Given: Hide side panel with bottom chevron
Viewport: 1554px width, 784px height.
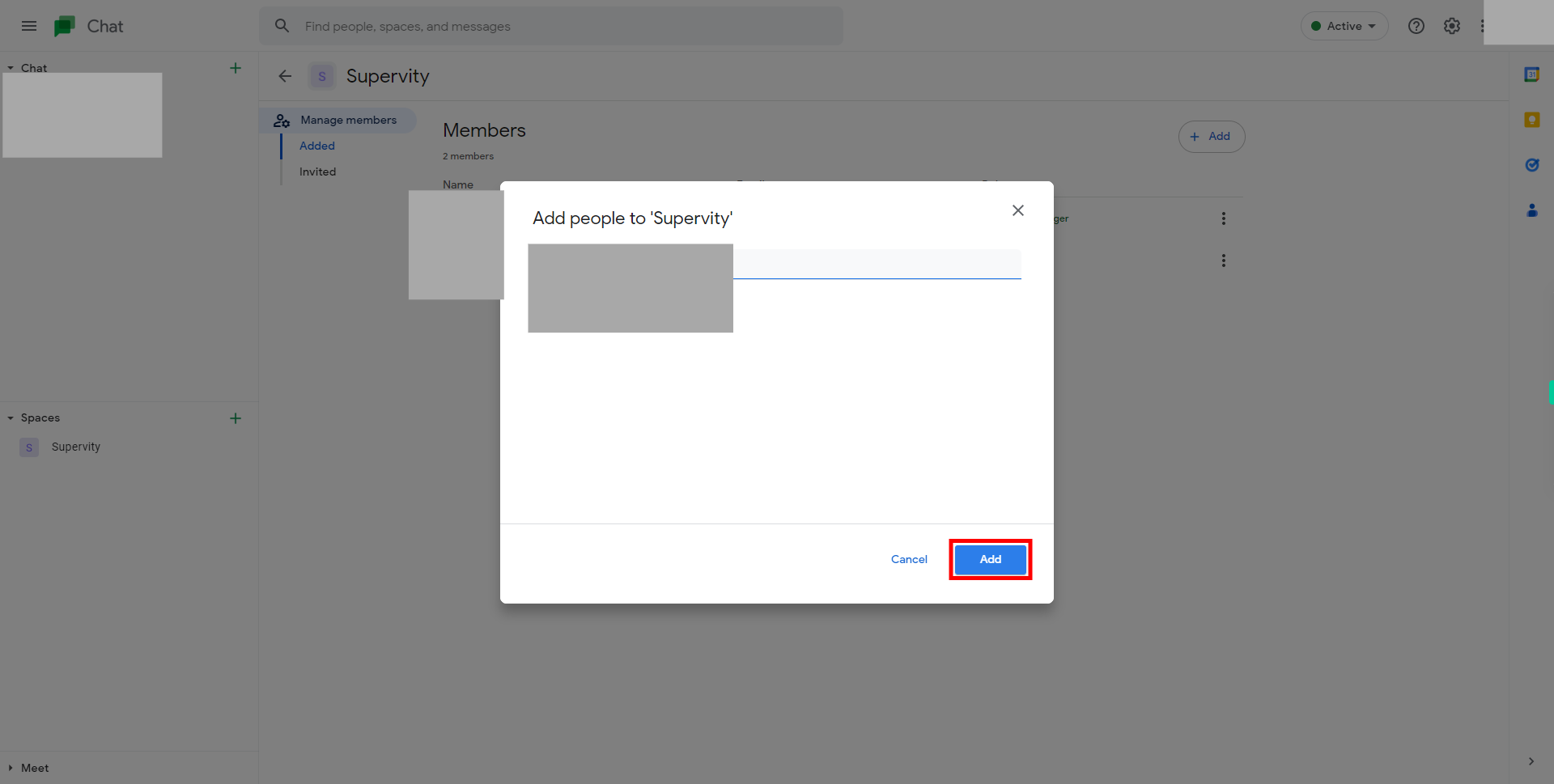Looking at the screenshot, I should [x=1531, y=761].
